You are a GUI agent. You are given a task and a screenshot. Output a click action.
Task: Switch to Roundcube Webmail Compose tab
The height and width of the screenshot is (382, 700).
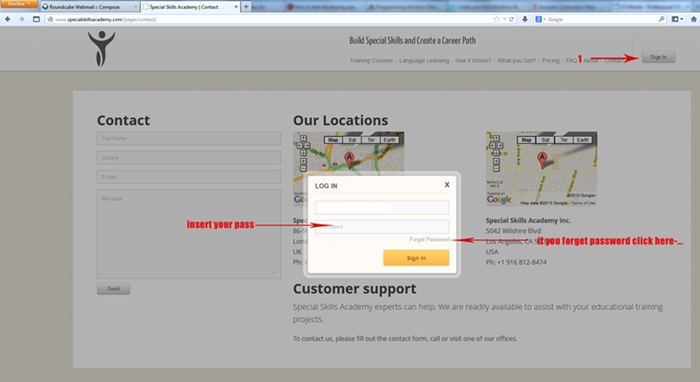[x=89, y=7]
